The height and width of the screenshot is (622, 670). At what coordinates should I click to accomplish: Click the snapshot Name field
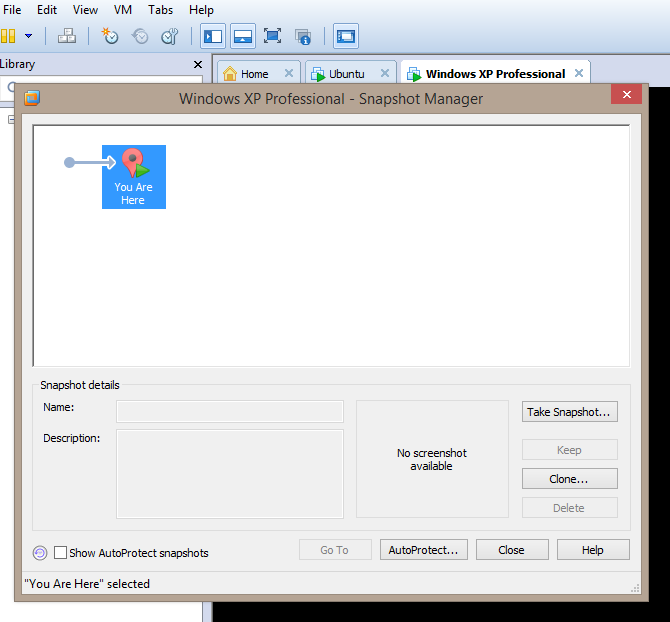coord(230,411)
